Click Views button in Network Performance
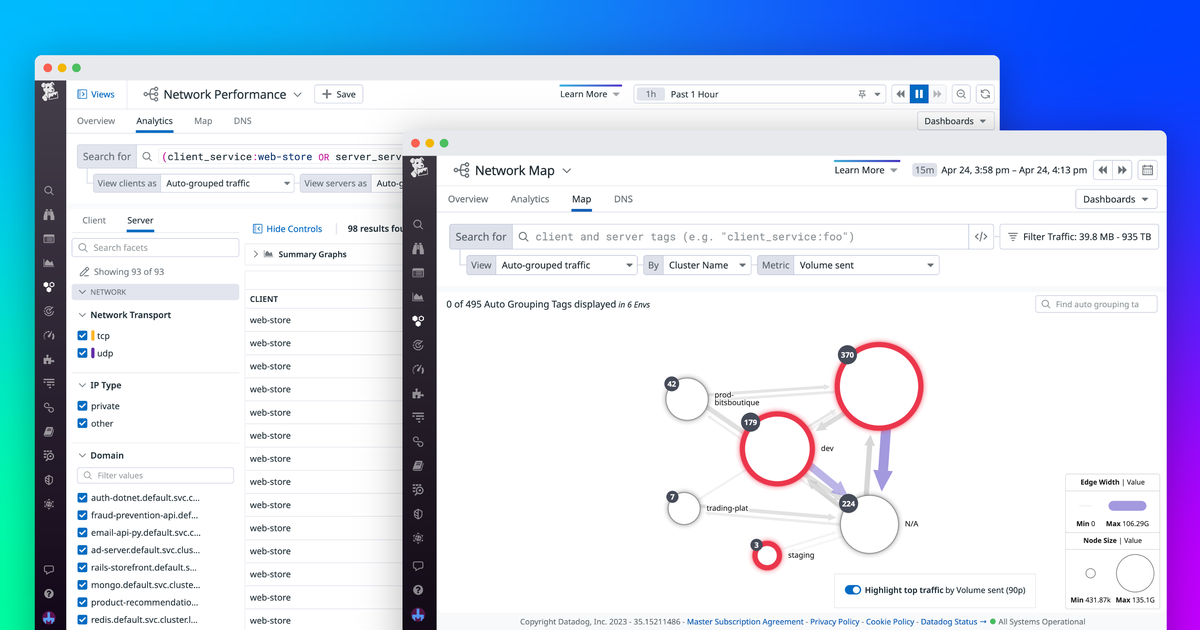This screenshot has width=1200, height=630. 96,94
